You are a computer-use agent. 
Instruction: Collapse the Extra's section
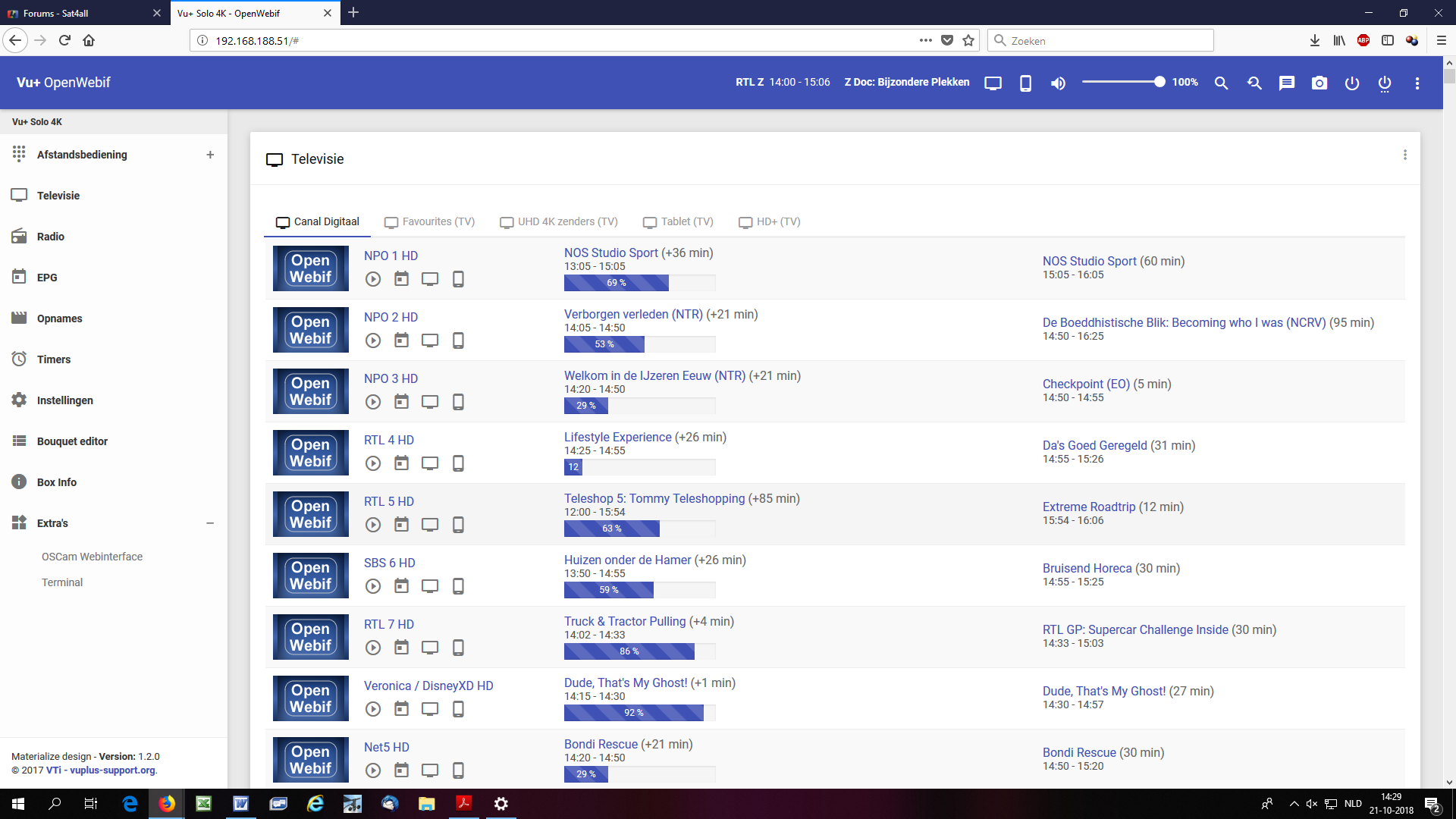pos(210,523)
